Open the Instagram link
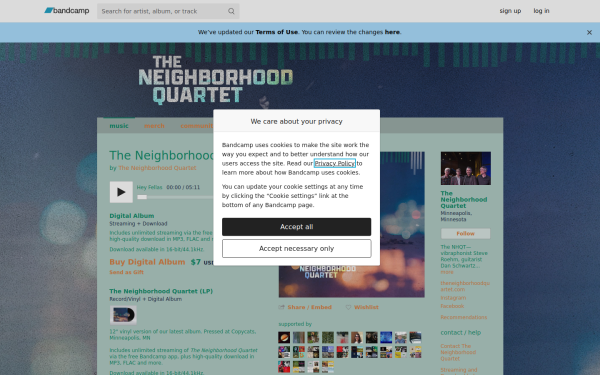Image resolution: width=600 pixels, height=375 pixels. [x=453, y=298]
